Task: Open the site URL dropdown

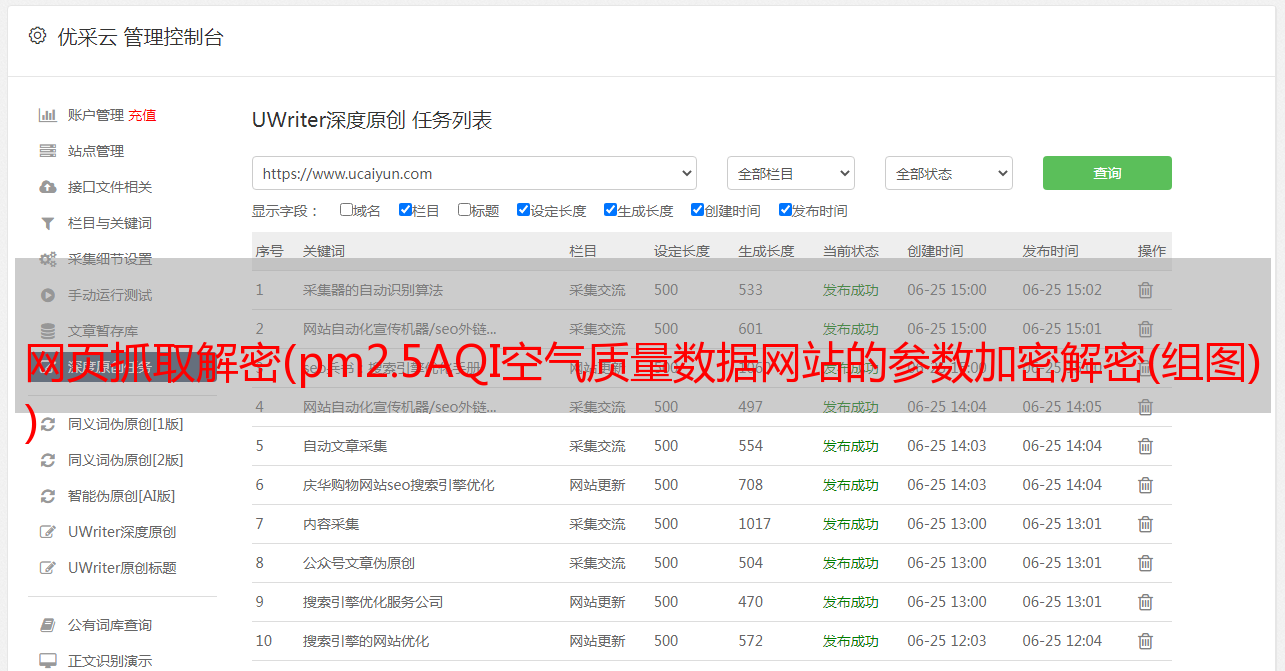Action: (x=474, y=173)
